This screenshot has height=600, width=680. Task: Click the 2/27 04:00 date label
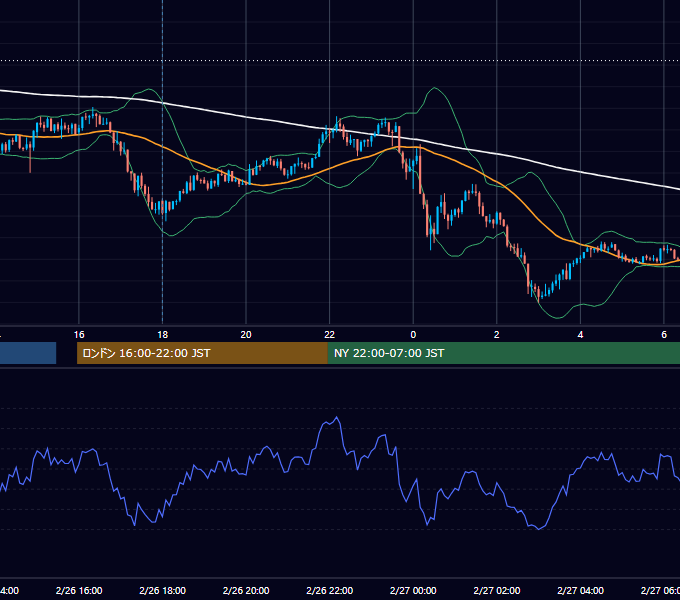coord(580,590)
